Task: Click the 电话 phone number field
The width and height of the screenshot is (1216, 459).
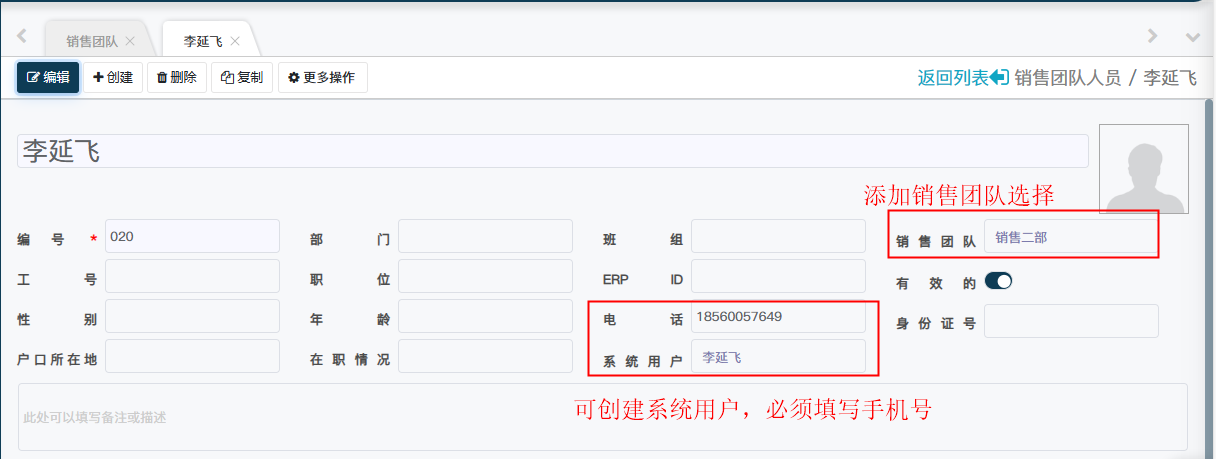Action: 778,317
